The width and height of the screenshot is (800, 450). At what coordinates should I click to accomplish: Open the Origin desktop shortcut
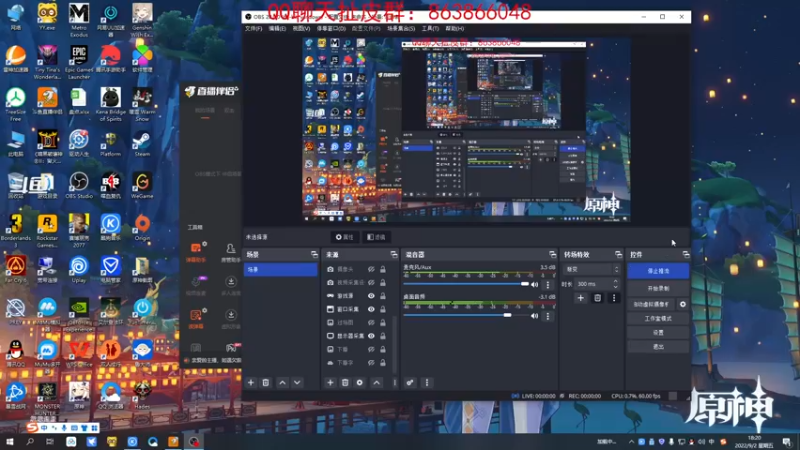click(x=142, y=228)
